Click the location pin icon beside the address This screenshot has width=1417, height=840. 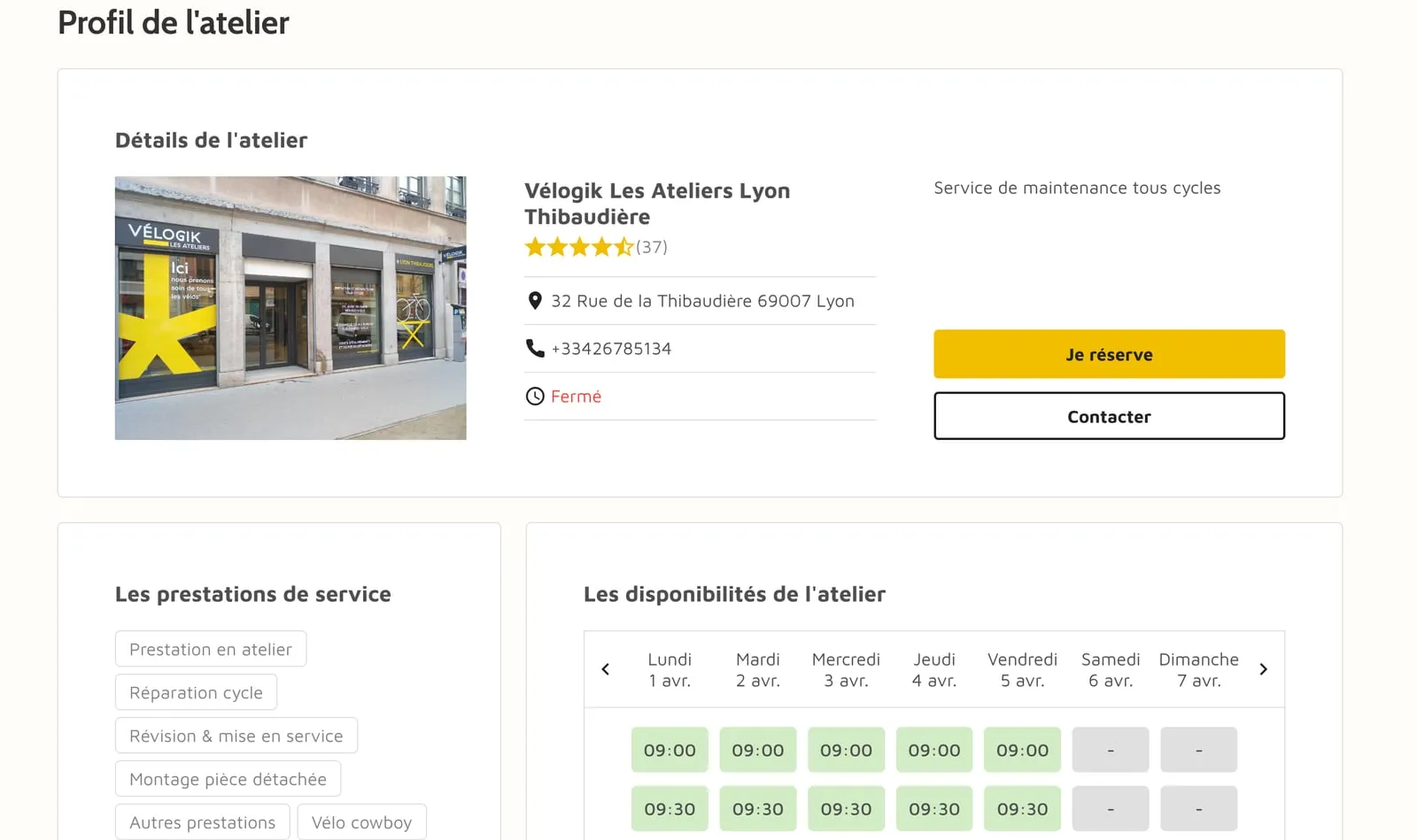click(x=535, y=301)
